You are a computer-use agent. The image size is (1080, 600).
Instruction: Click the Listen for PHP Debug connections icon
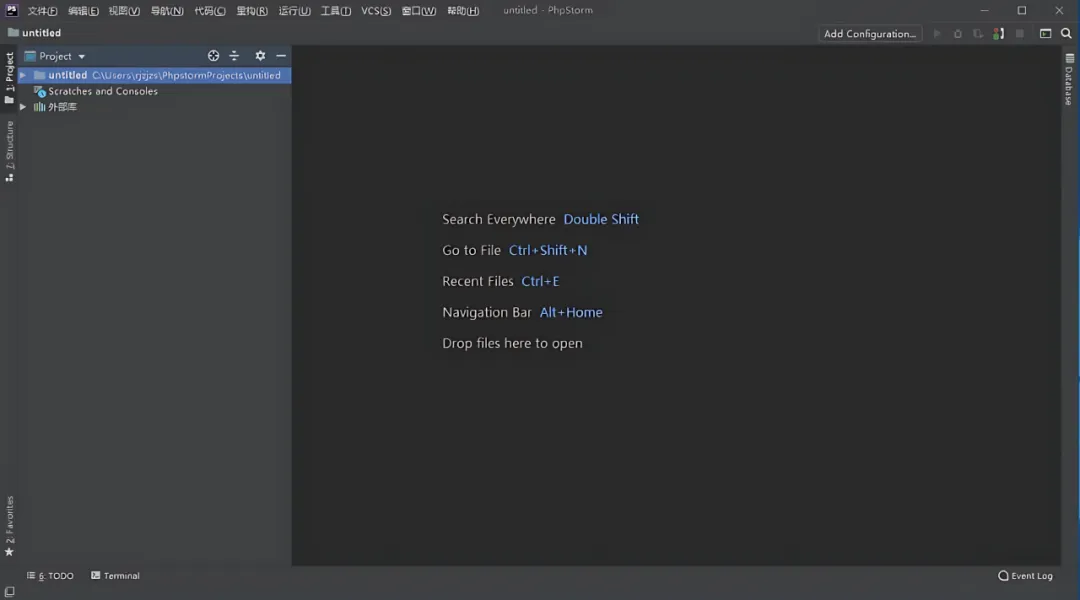tap(999, 33)
